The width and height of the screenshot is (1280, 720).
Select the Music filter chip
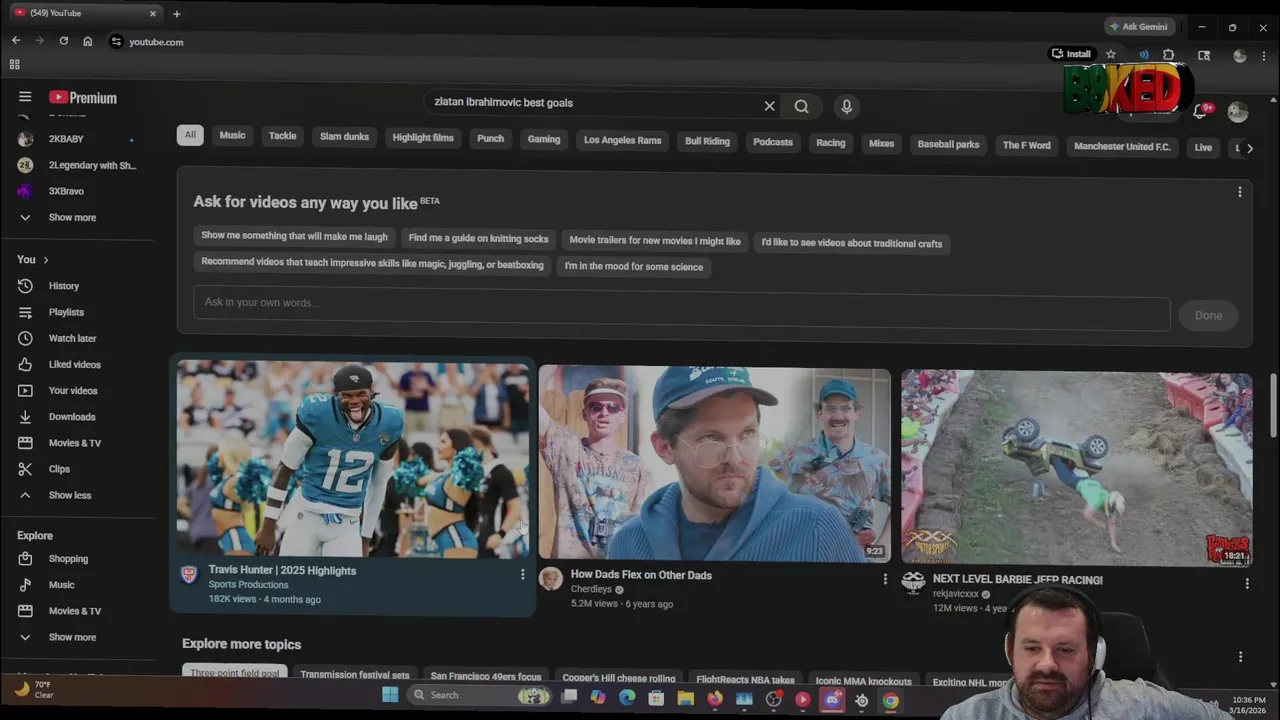pos(232,135)
